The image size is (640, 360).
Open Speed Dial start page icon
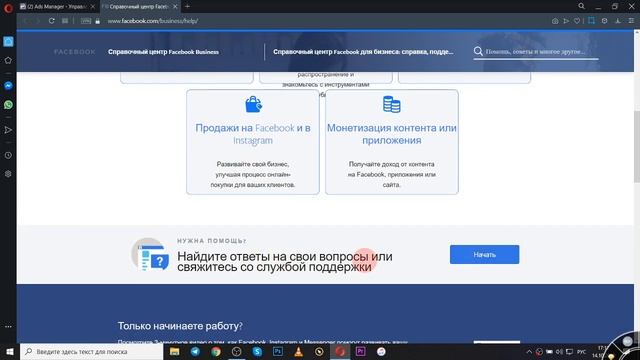pyautogui.click(x=65, y=21)
